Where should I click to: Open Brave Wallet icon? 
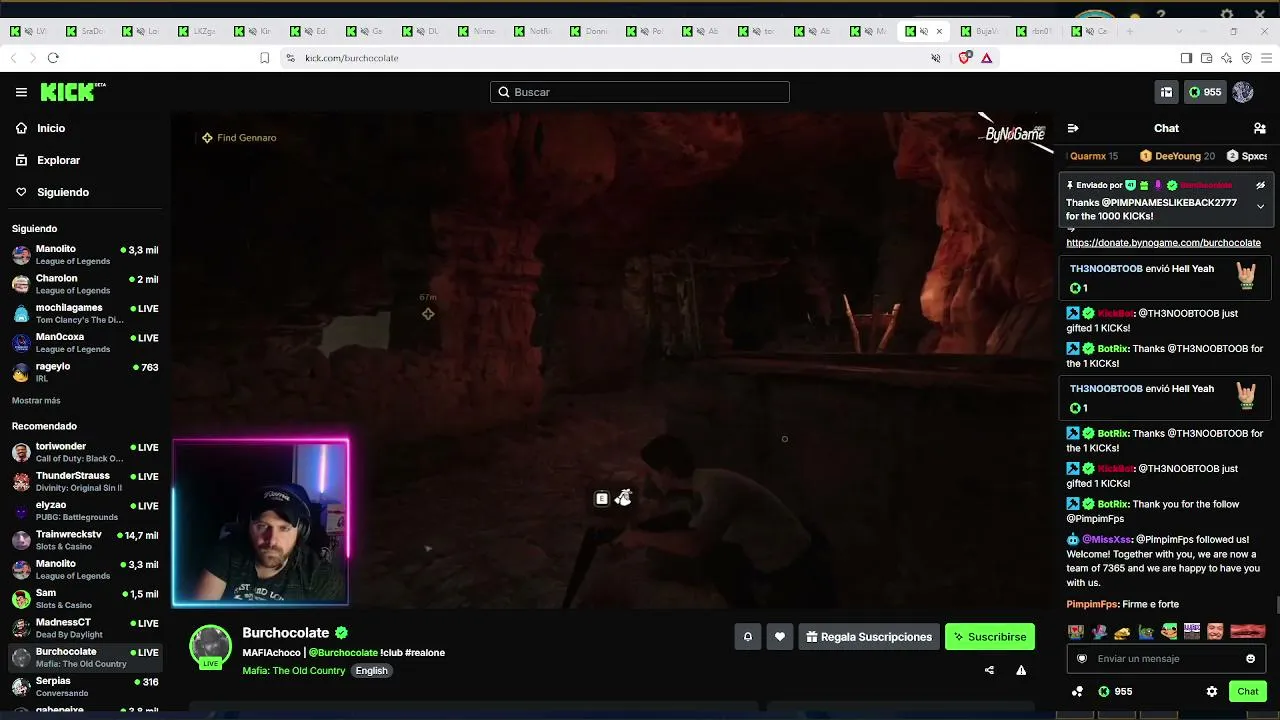tap(1206, 58)
